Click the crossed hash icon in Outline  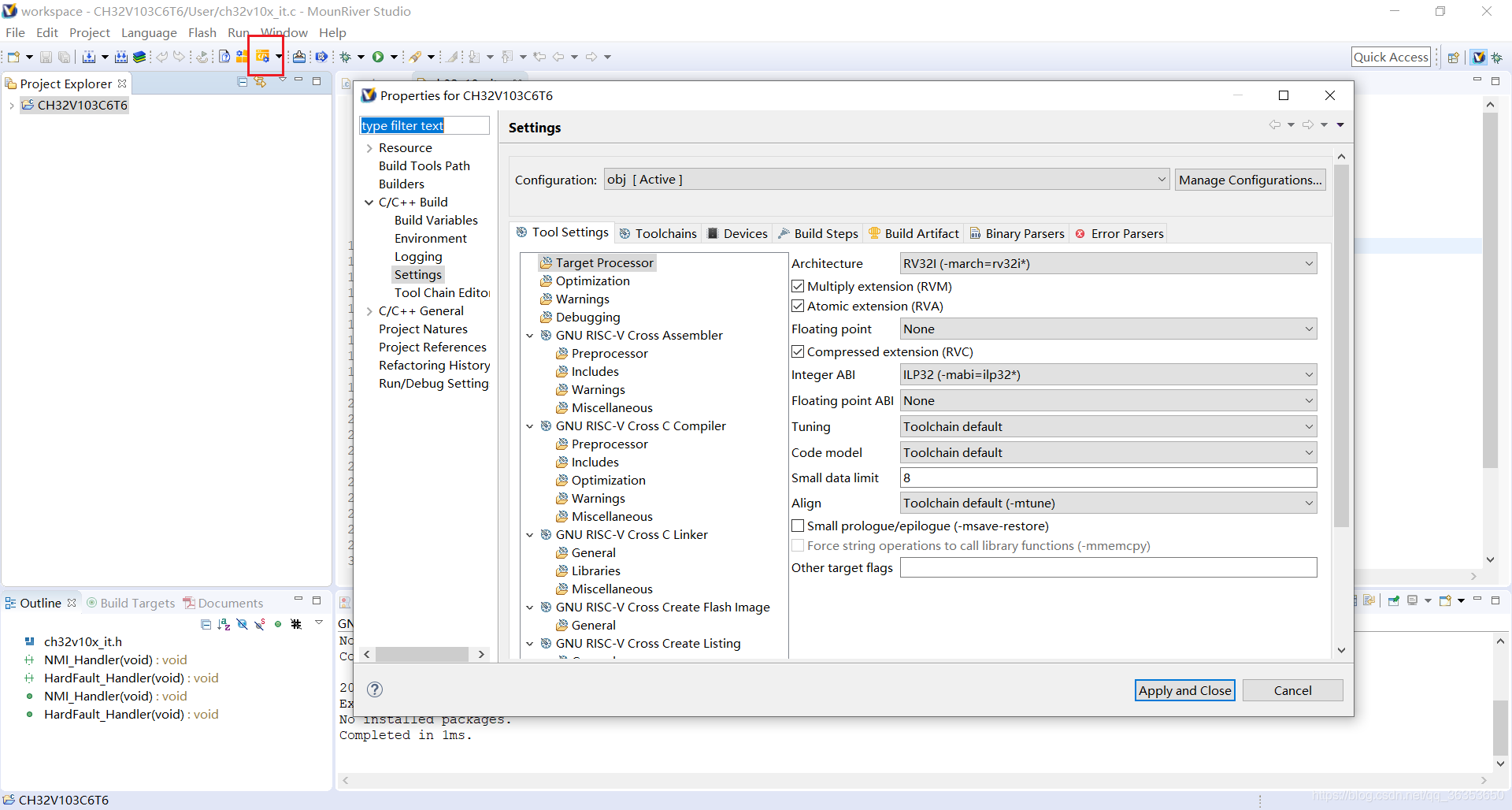tap(296, 624)
